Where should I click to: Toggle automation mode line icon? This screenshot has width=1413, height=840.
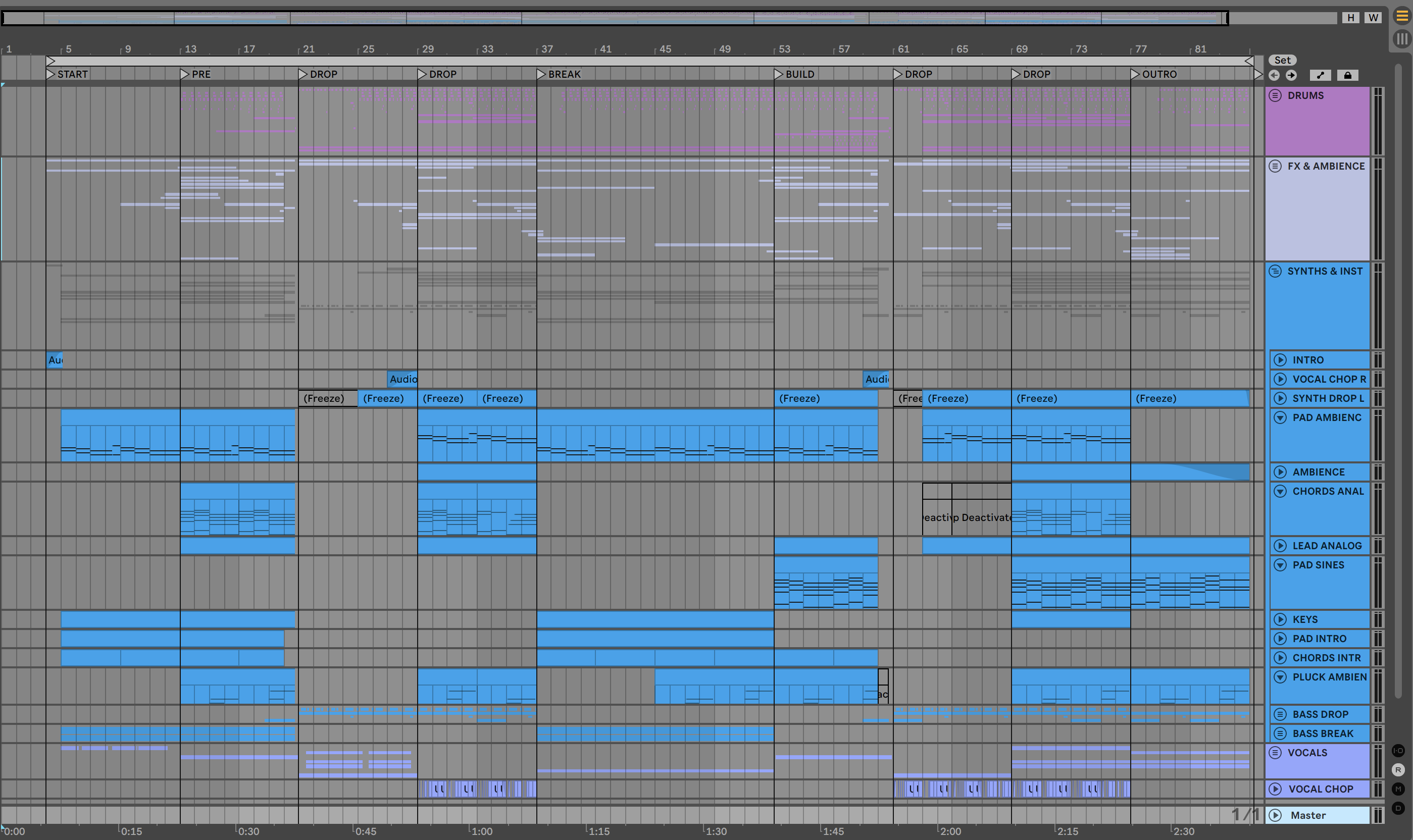[1320, 75]
